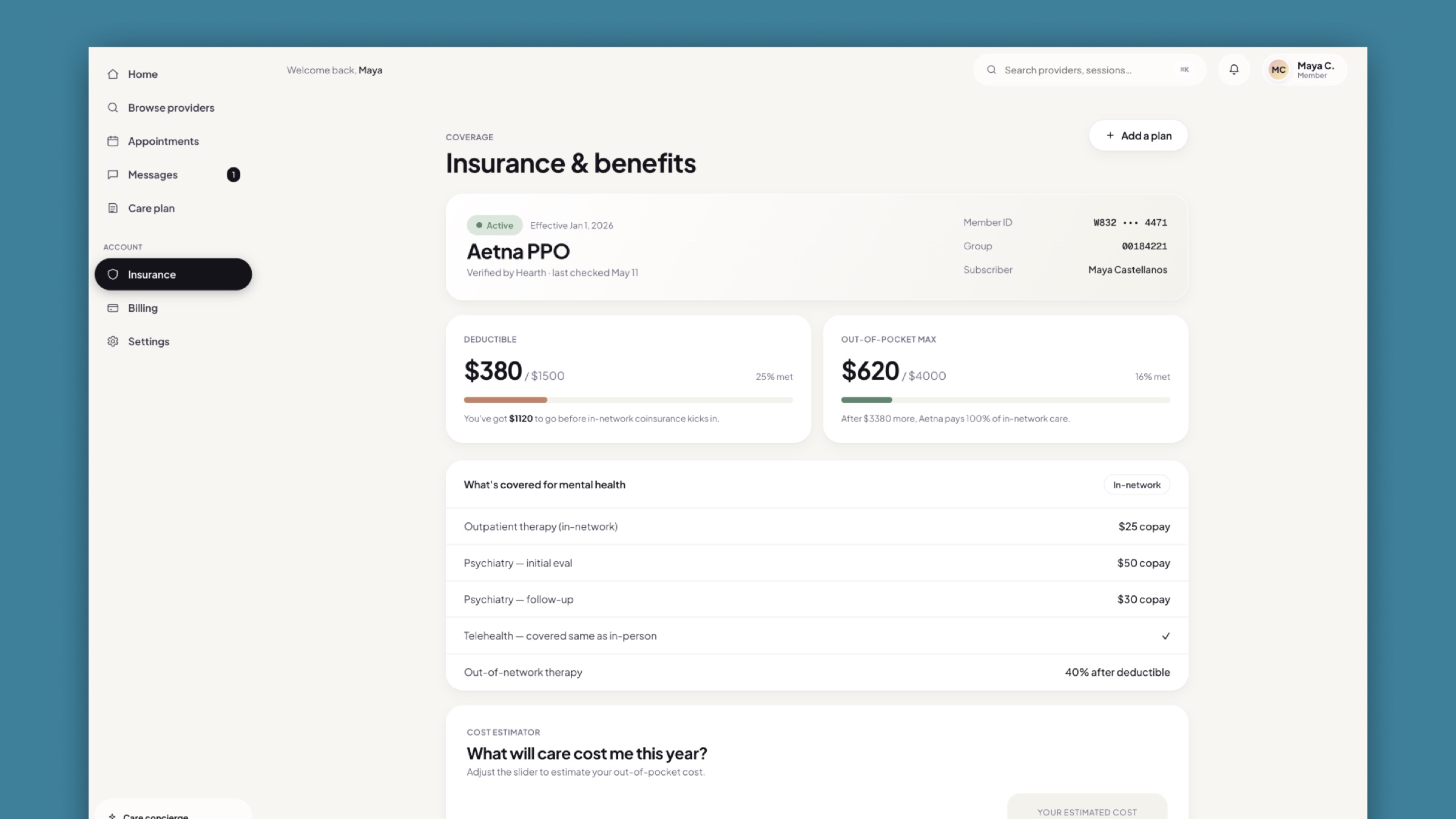Image resolution: width=1456 pixels, height=819 pixels.
Task: Click the out-of-pocket max progress bar
Action: pos(1005,400)
